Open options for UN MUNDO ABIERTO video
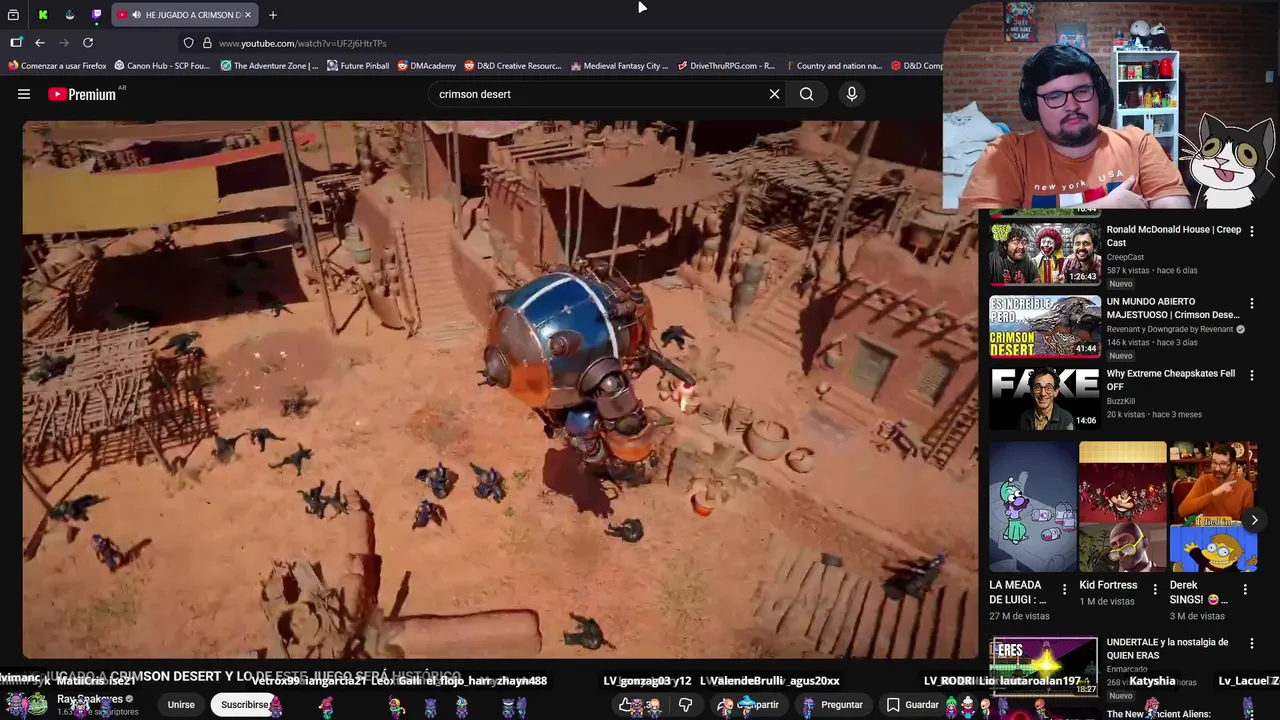The width and height of the screenshot is (1280, 720). (1252, 303)
